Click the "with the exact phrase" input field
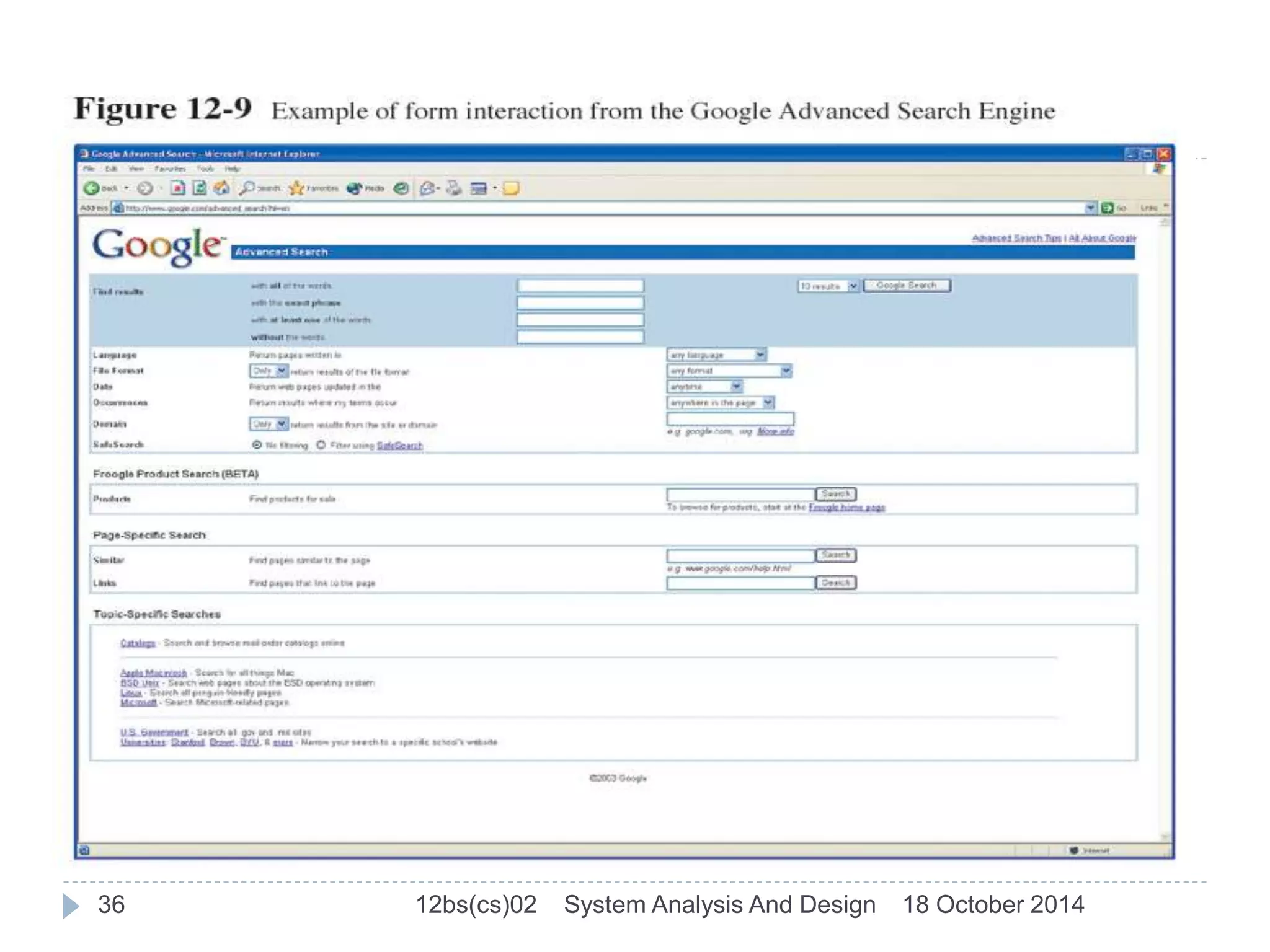Viewport: 1270px width, 952px height. pos(580,302)
